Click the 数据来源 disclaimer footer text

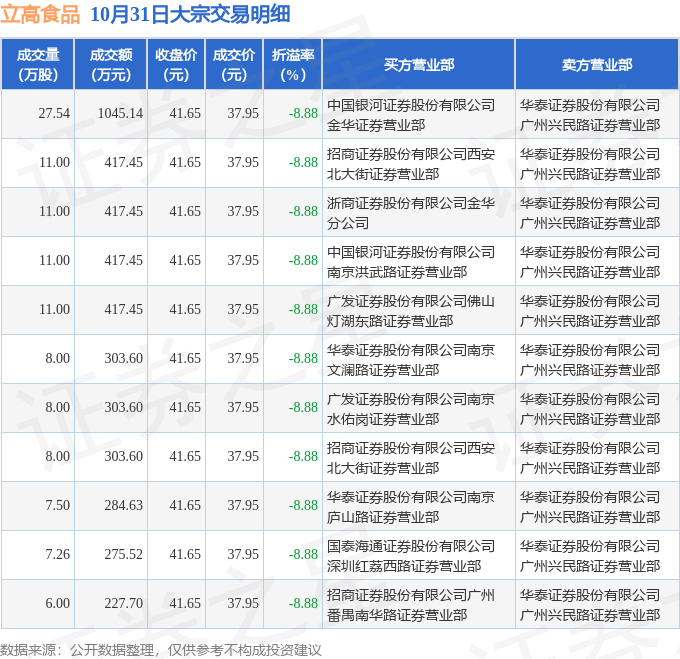pyautogui.click(x=161, y=649)
